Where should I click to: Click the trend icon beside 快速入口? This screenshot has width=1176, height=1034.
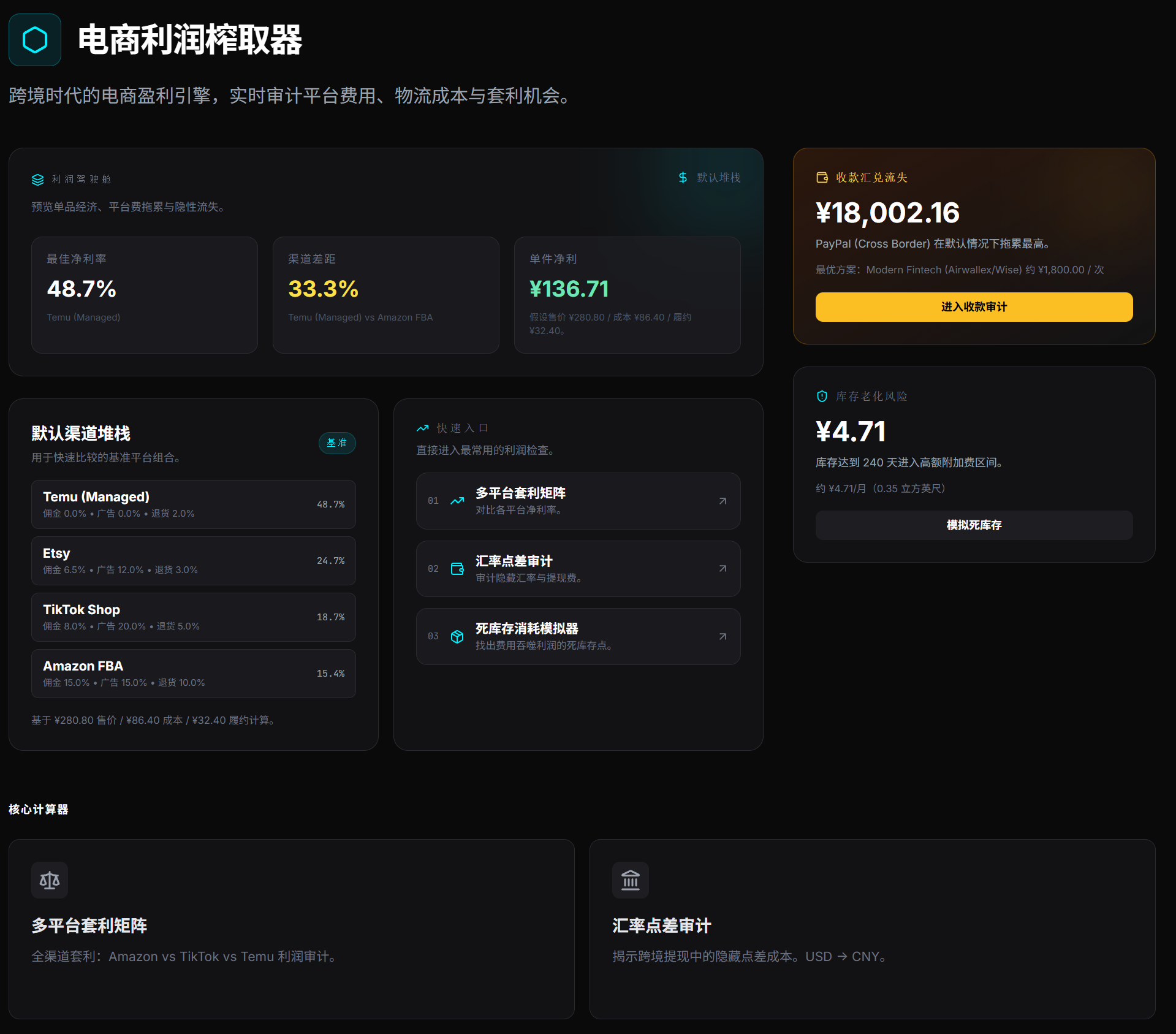pos(423,428)
